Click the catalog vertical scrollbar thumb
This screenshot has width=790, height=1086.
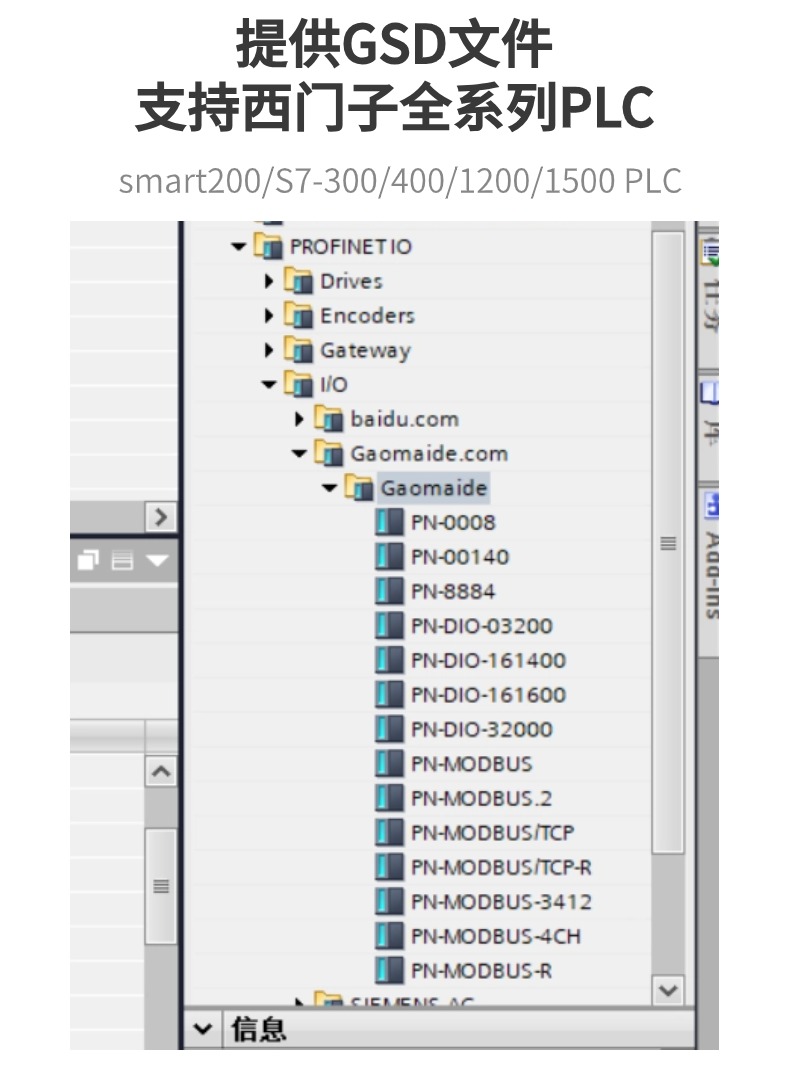[x=668, y=543]
